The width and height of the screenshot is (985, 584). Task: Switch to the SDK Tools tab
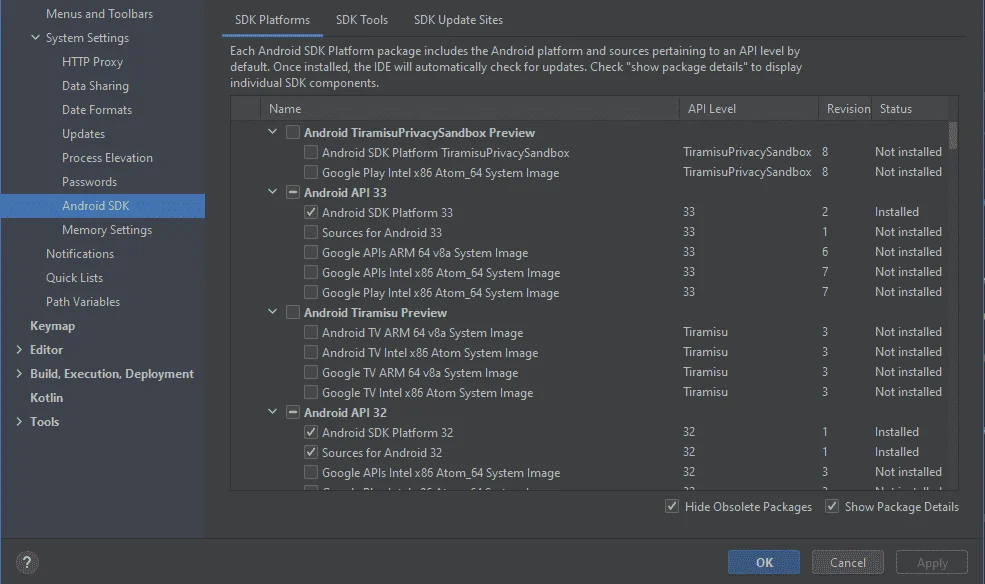click(362, 20)
